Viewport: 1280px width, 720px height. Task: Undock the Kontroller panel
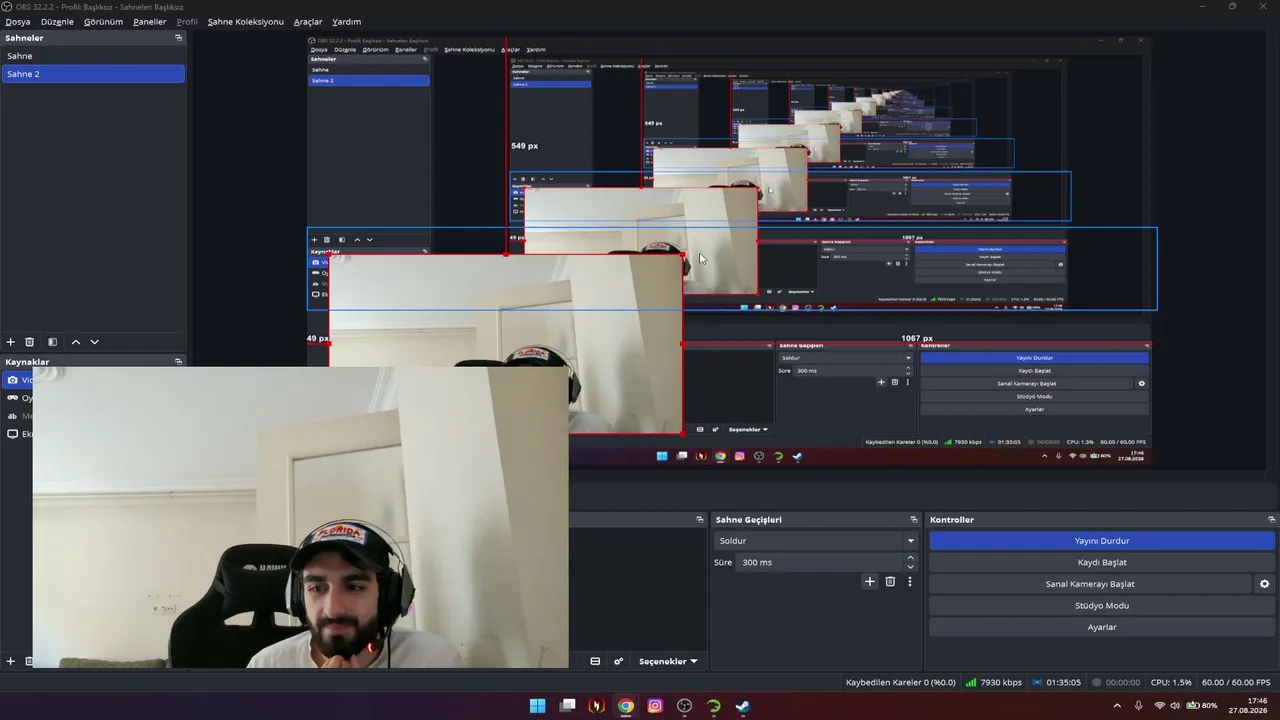point(1272,520)
